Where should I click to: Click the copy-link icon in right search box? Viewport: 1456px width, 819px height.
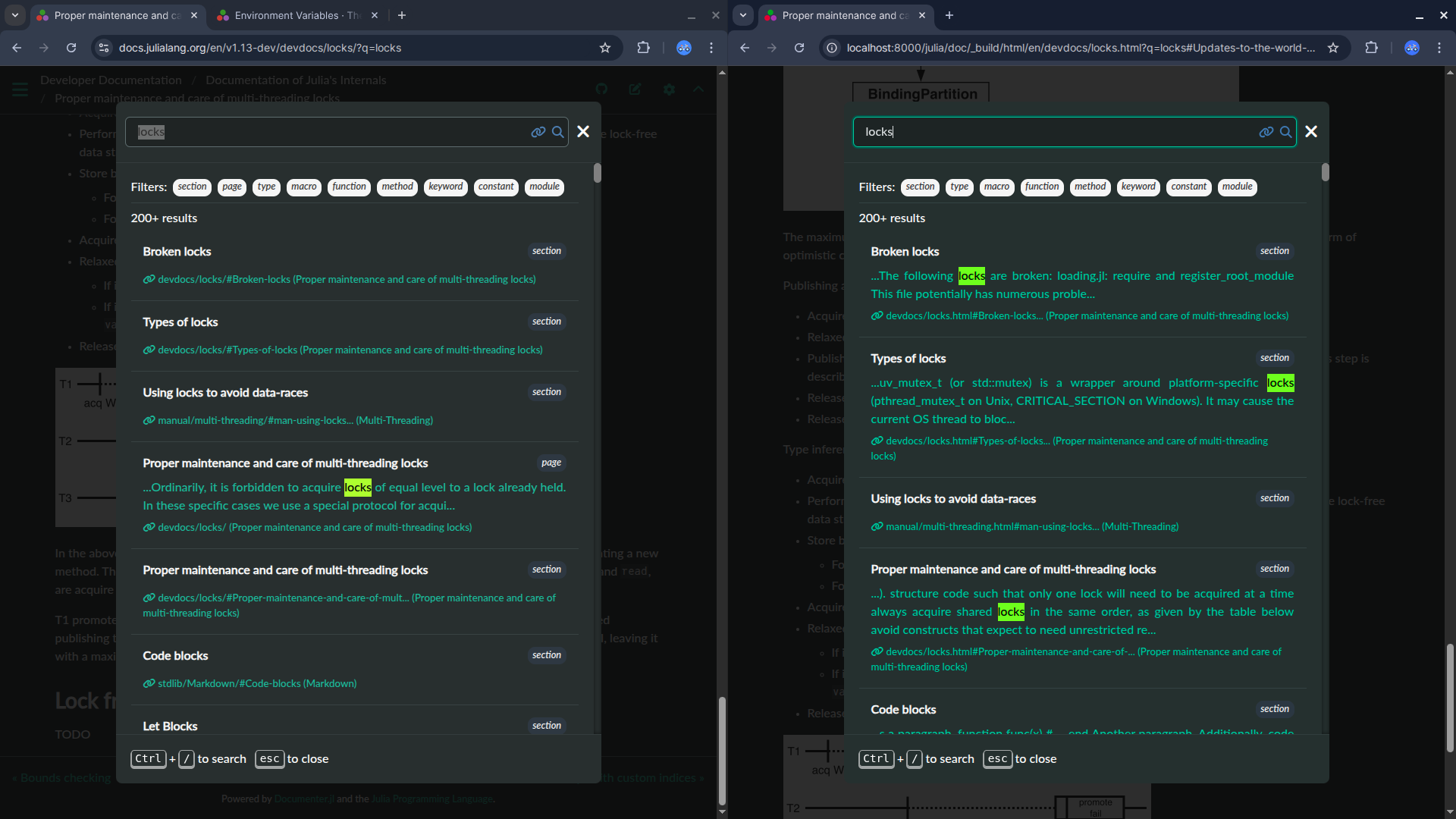pos(1266,132)
